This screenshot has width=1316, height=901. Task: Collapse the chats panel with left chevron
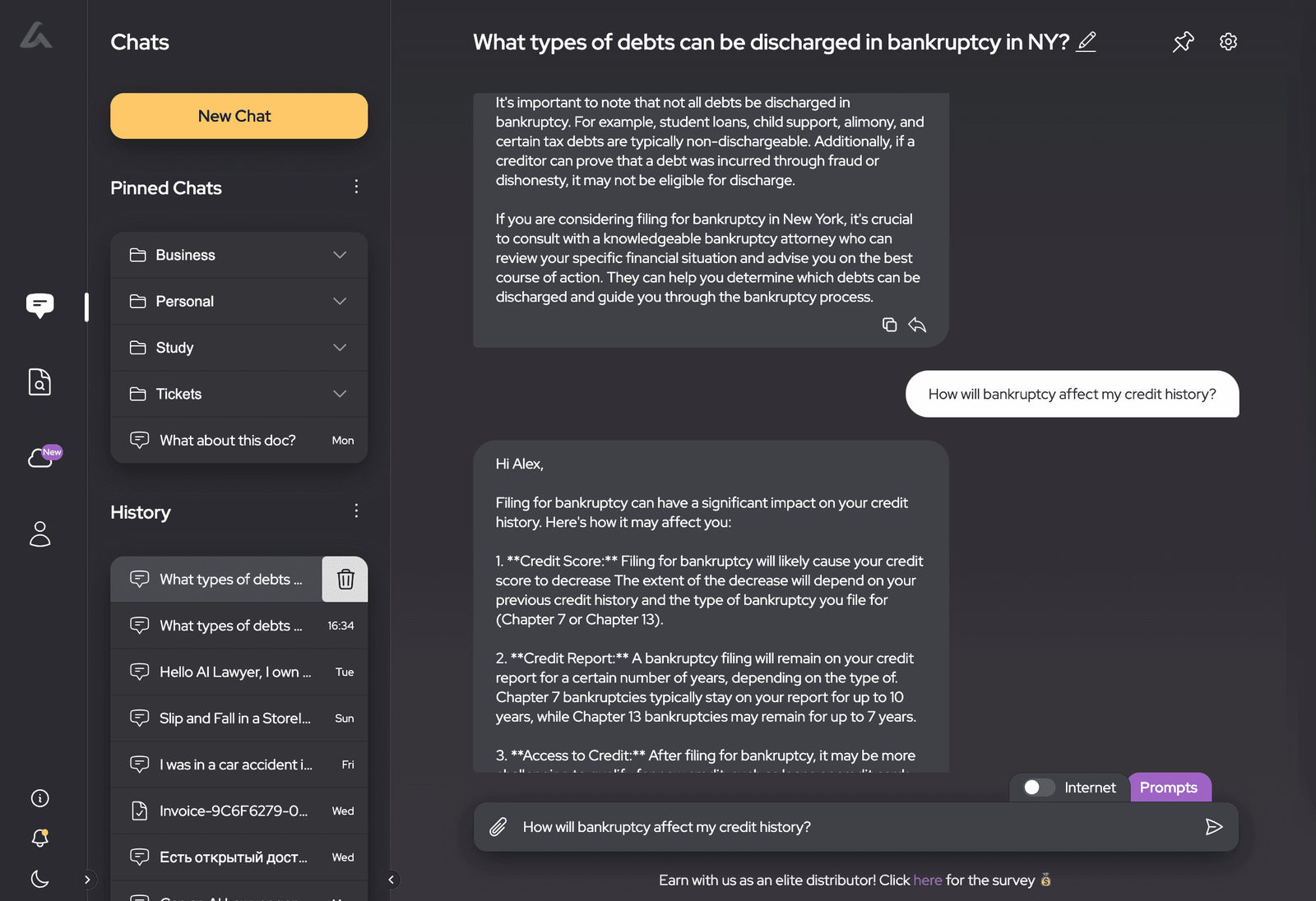[392, 880]
